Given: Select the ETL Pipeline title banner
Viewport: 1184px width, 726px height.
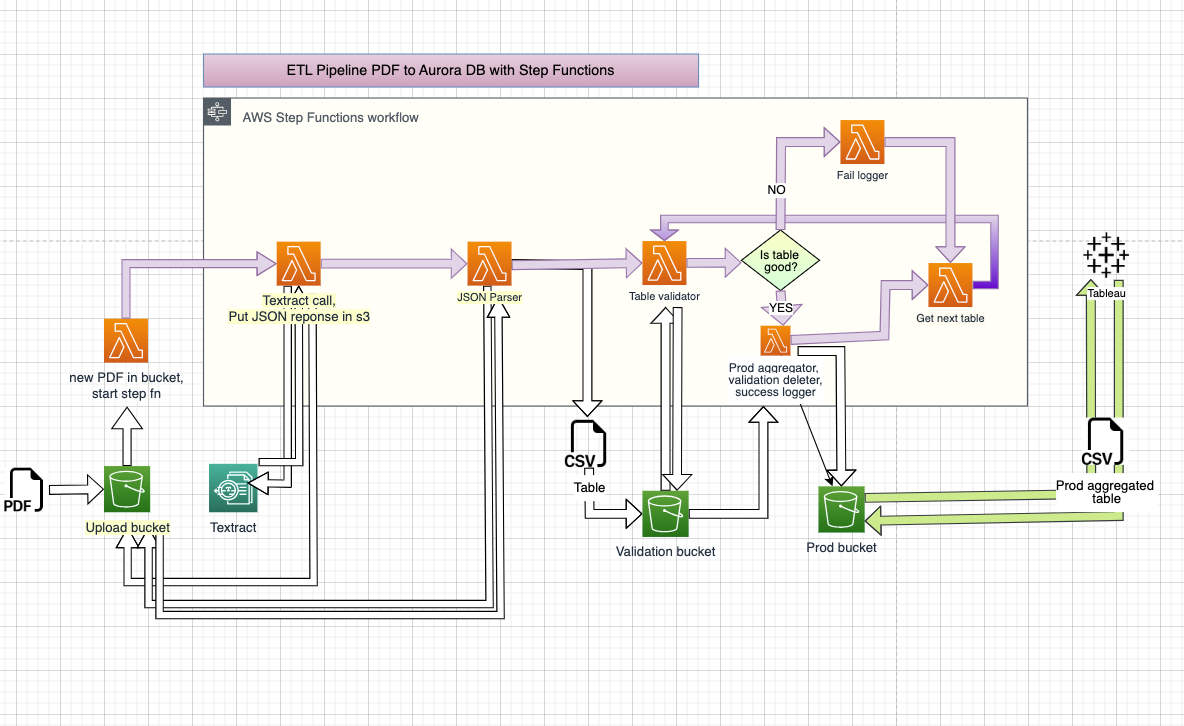Looking at the screenshot, I should [x=451, y=70].
